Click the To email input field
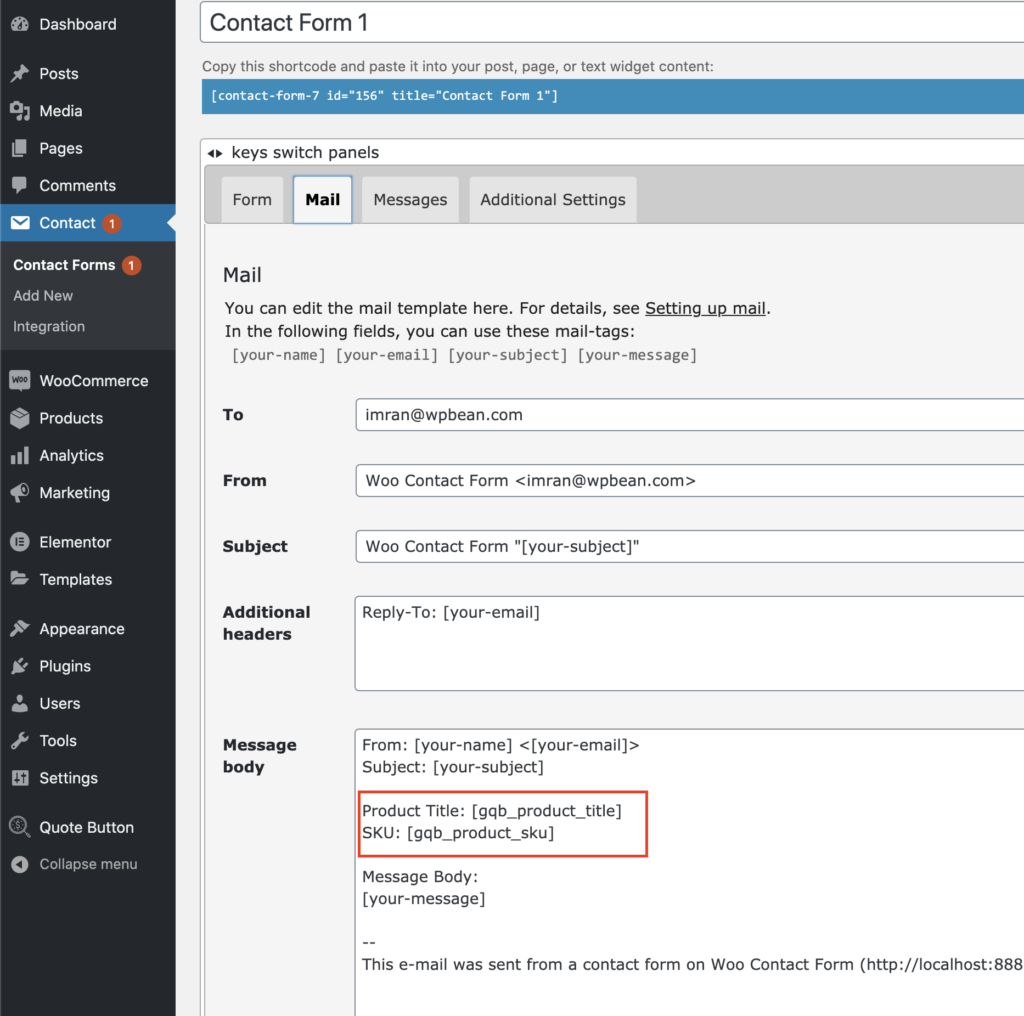This screenshot has width=1024, height=1016. [x=690, y=415]
